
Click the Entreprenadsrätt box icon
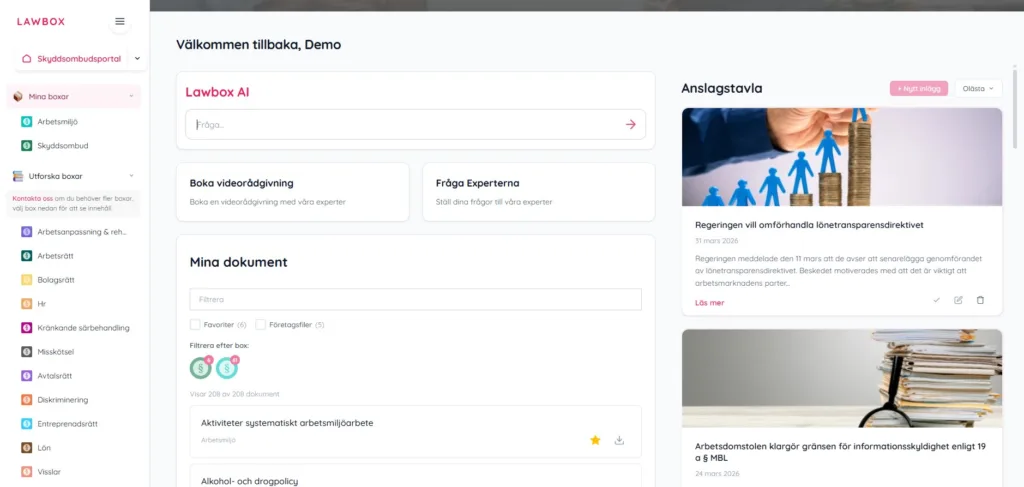(x=26, y=424)
